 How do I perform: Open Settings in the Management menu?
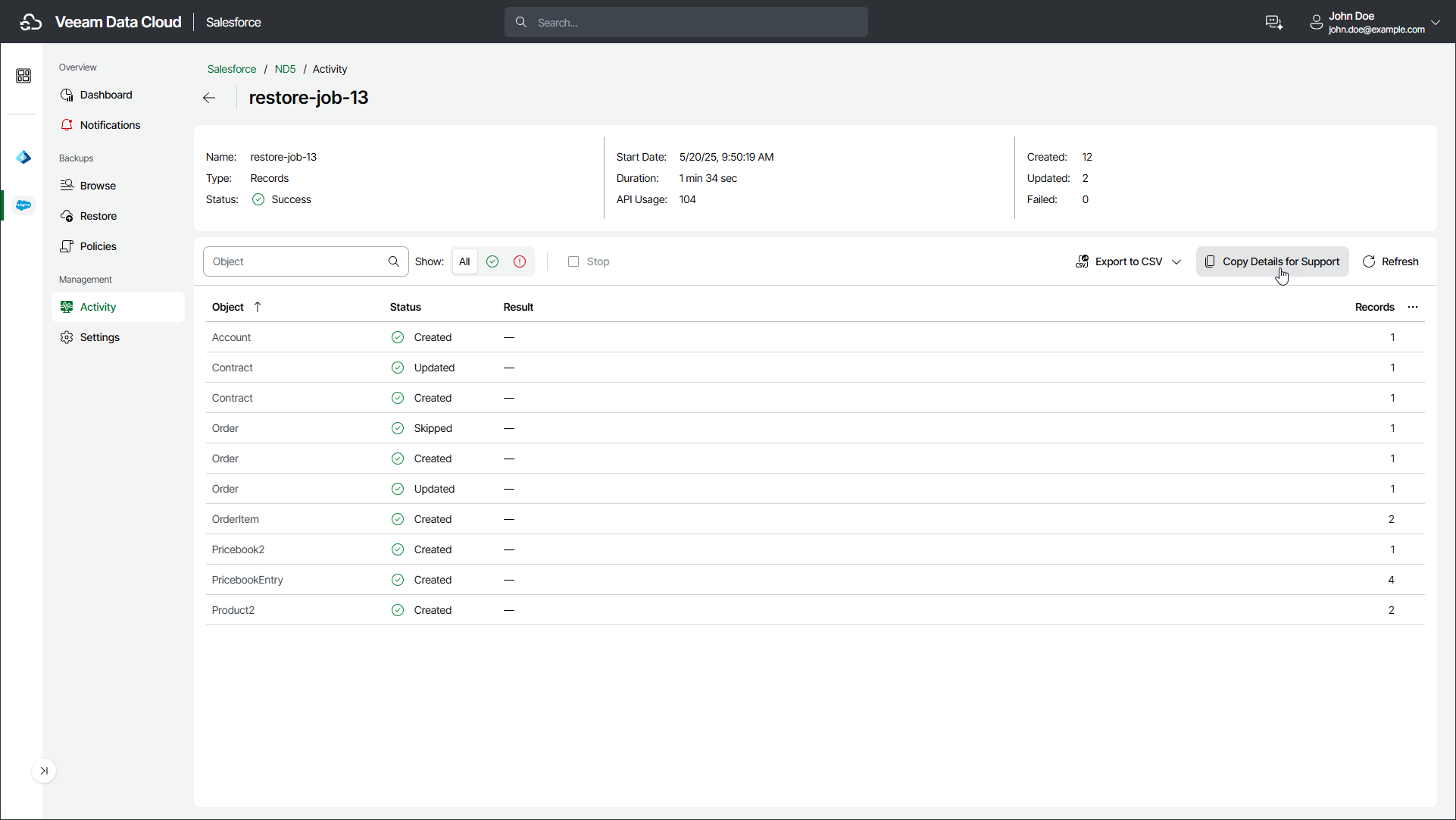pos(99,337)
